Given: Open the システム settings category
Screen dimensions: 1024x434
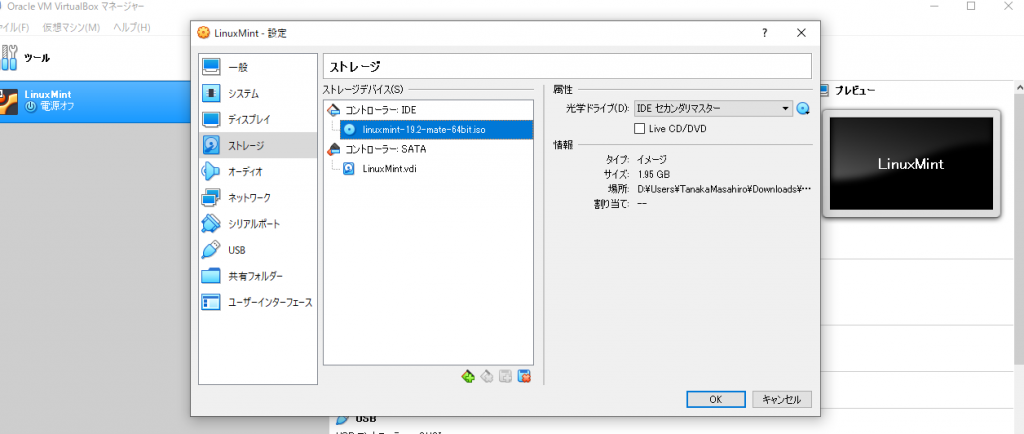Looking at the screenshot, I should pyautogui.click(x=257, y=93).
